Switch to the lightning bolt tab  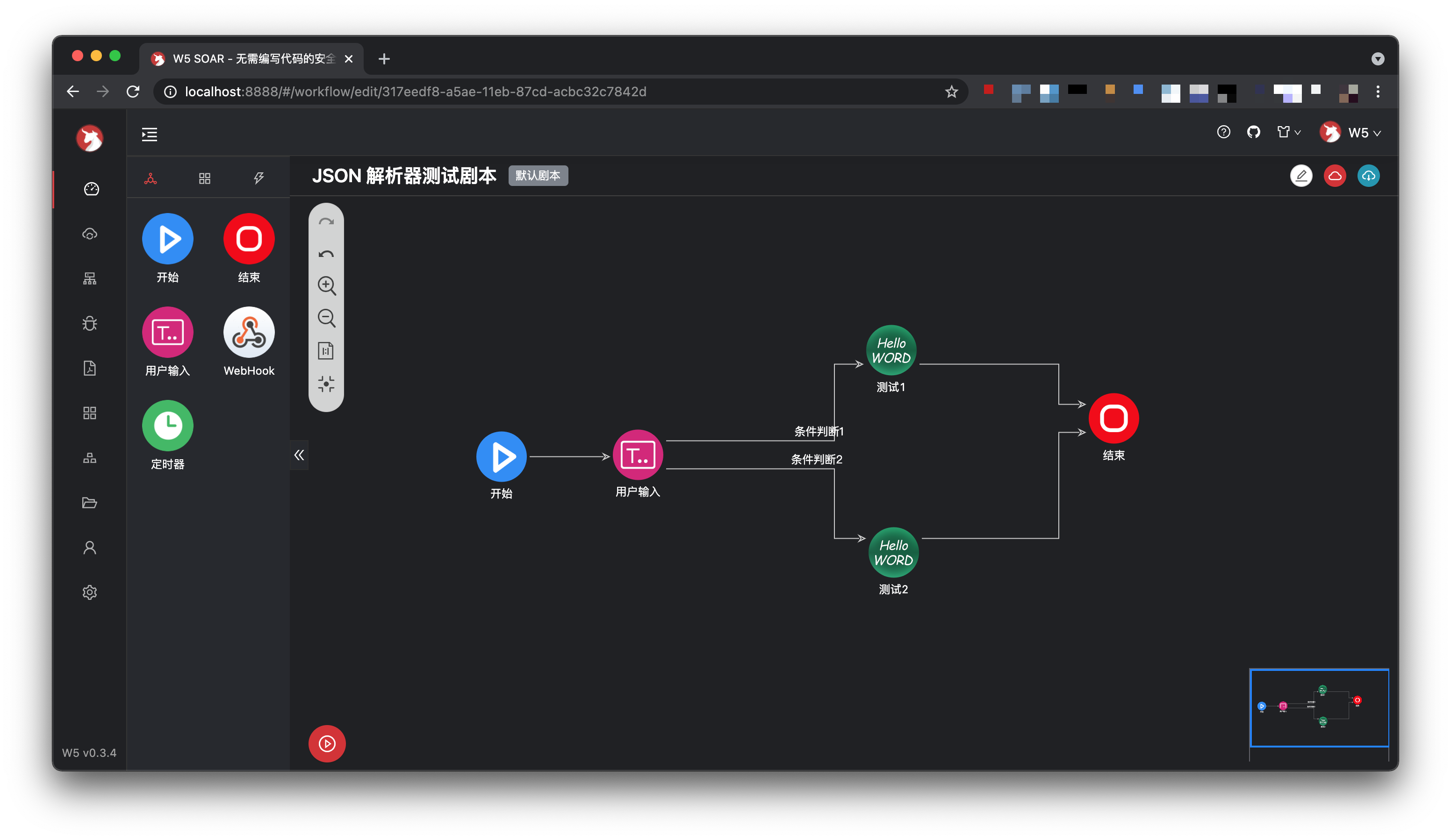(259, 178)
